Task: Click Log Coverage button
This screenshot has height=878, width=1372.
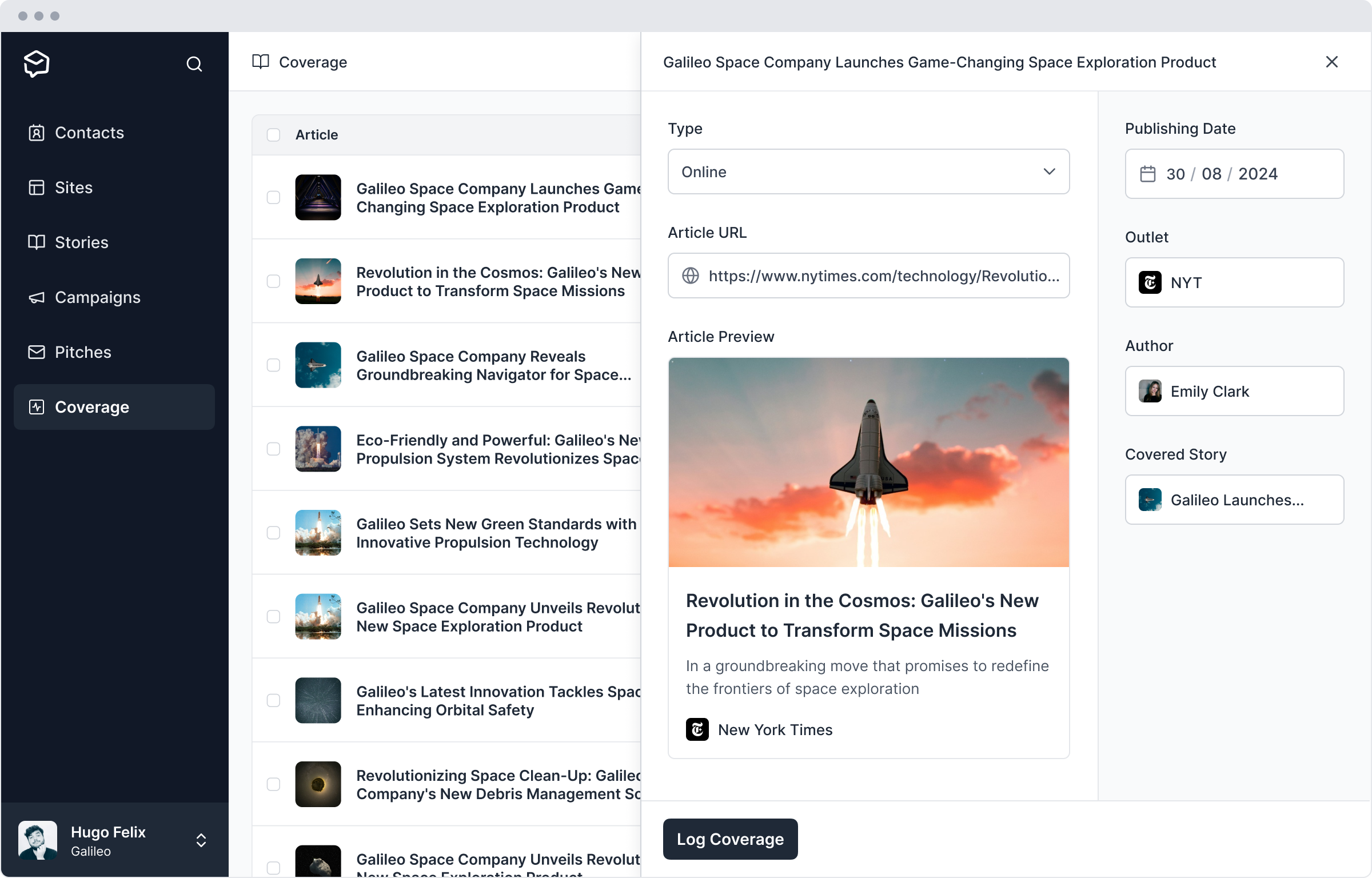Action: (x=730, y=839)
